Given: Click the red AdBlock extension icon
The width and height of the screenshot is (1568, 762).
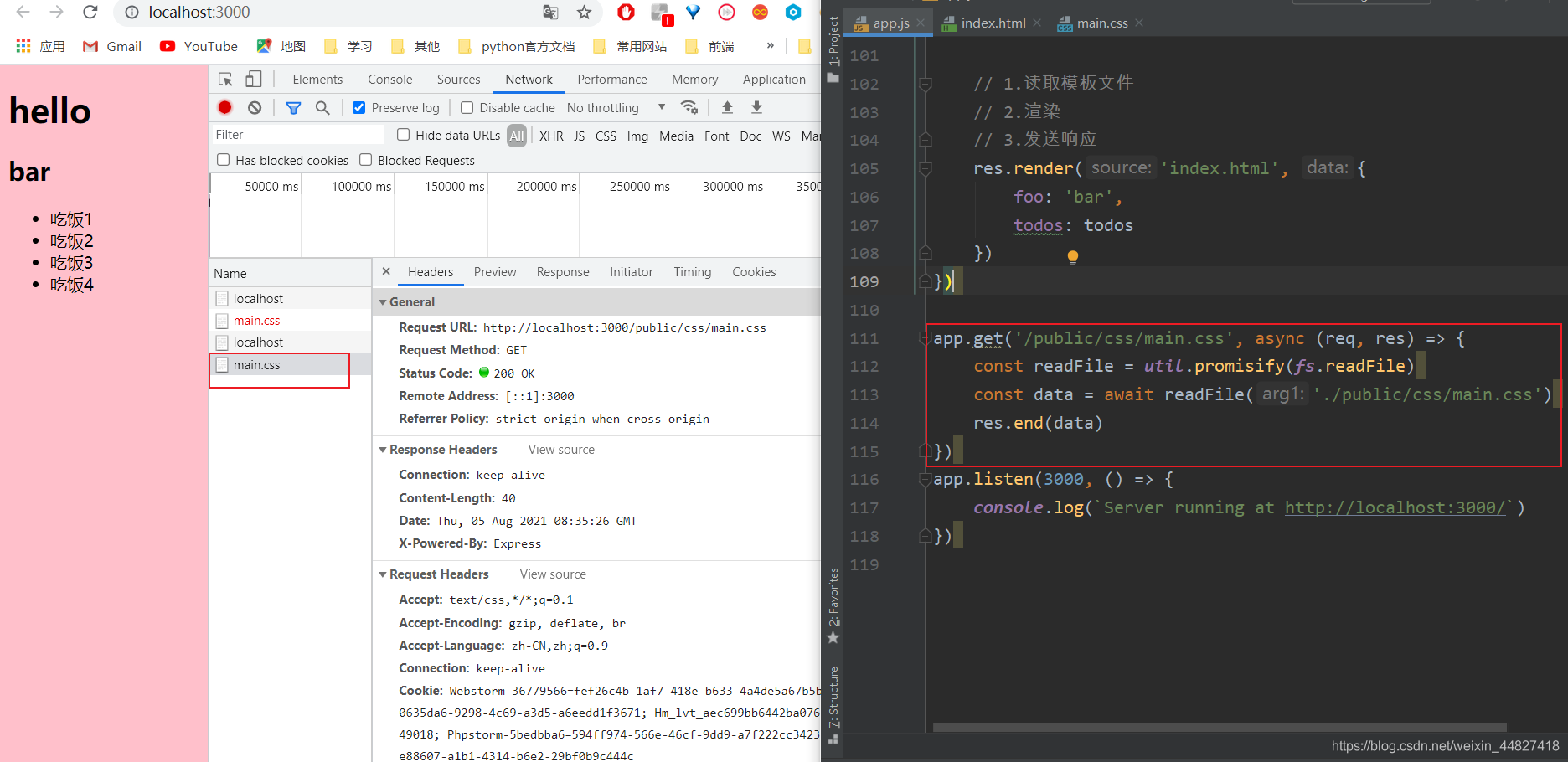Looking at the screenshot, I should click(626, 13).
